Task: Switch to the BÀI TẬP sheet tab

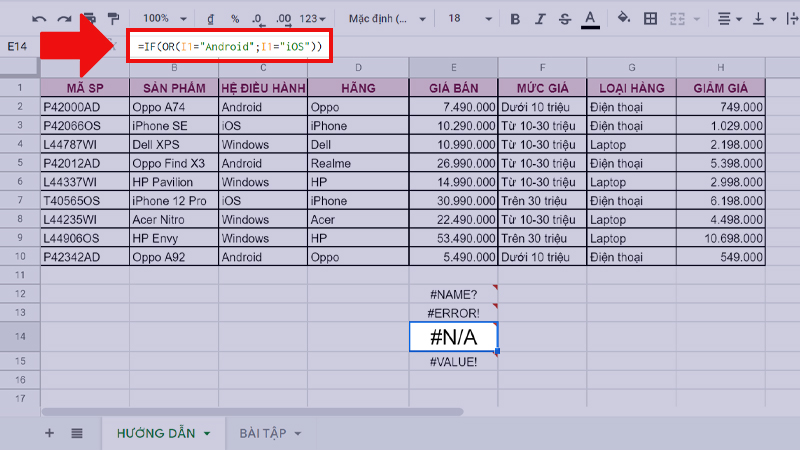Action: pos(269,433)
